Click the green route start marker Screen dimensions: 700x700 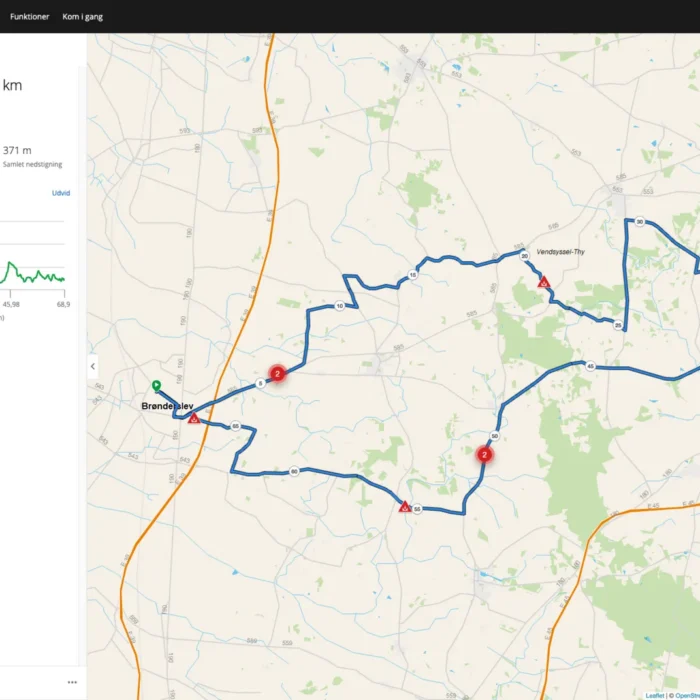(x=156, y=385)
